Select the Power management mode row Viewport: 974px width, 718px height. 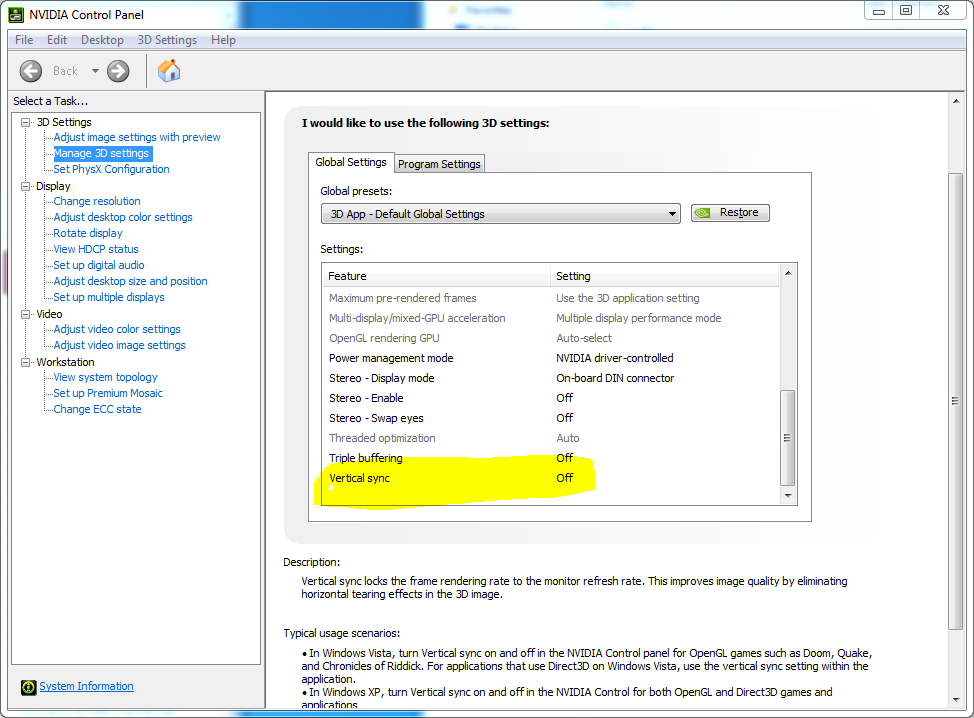(551, 358)
